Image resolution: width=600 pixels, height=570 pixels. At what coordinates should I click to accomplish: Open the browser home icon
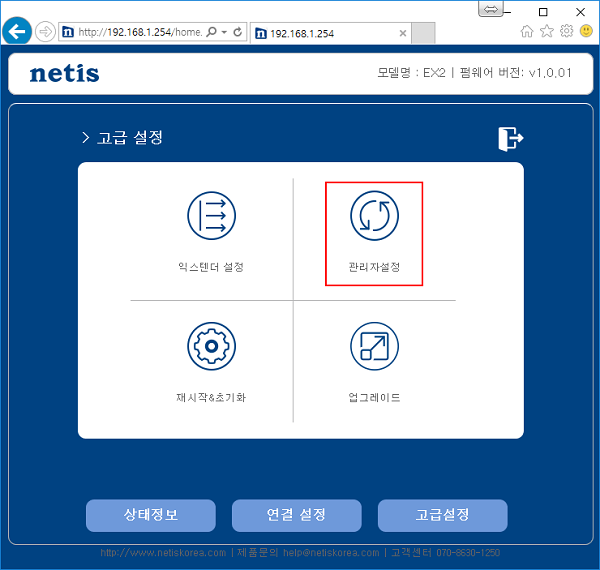coord(527,31)
